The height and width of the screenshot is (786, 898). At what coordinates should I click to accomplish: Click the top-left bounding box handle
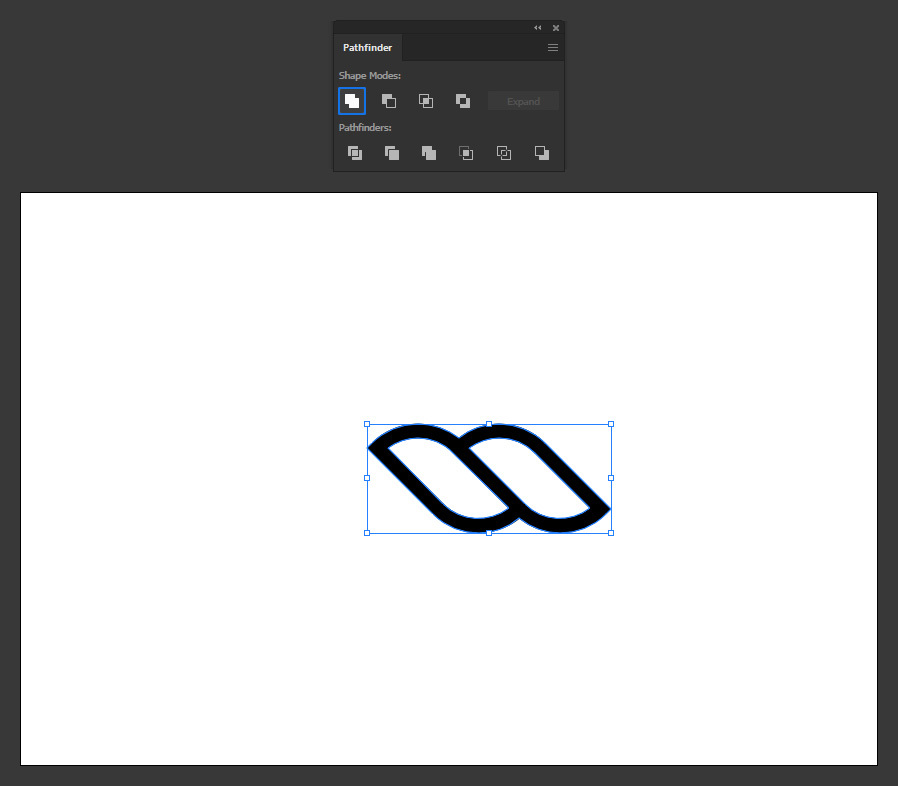pyautogui.click(x=367, y=424)
